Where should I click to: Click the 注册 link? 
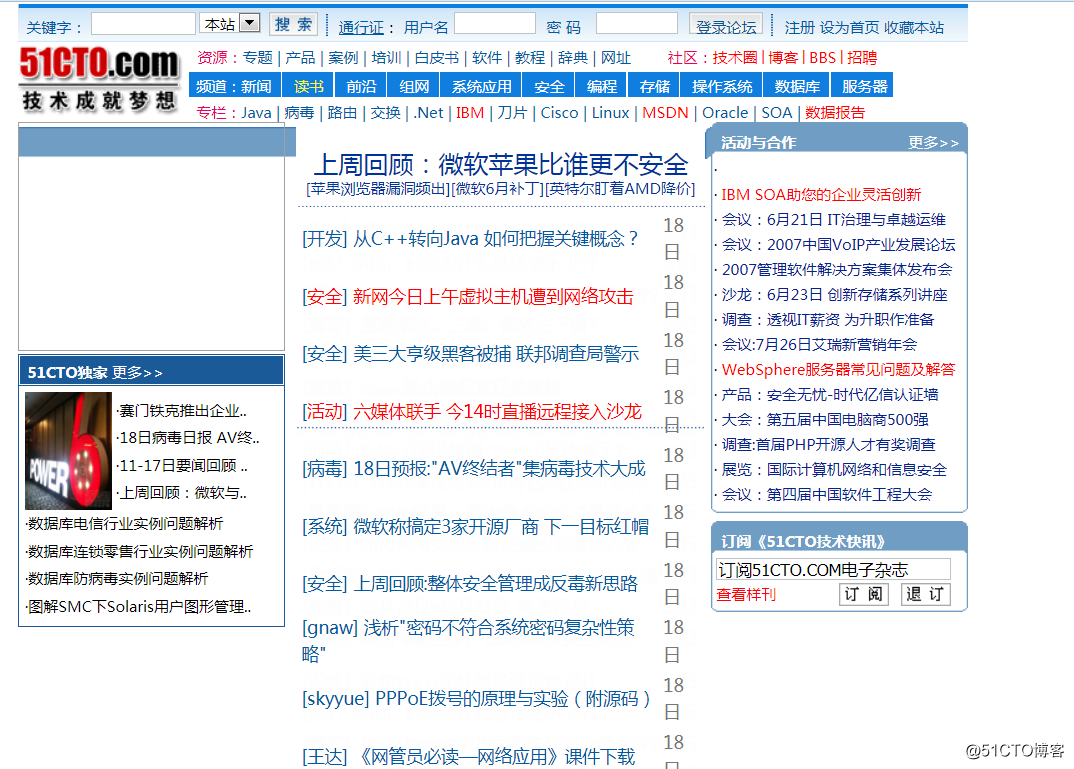799,27
